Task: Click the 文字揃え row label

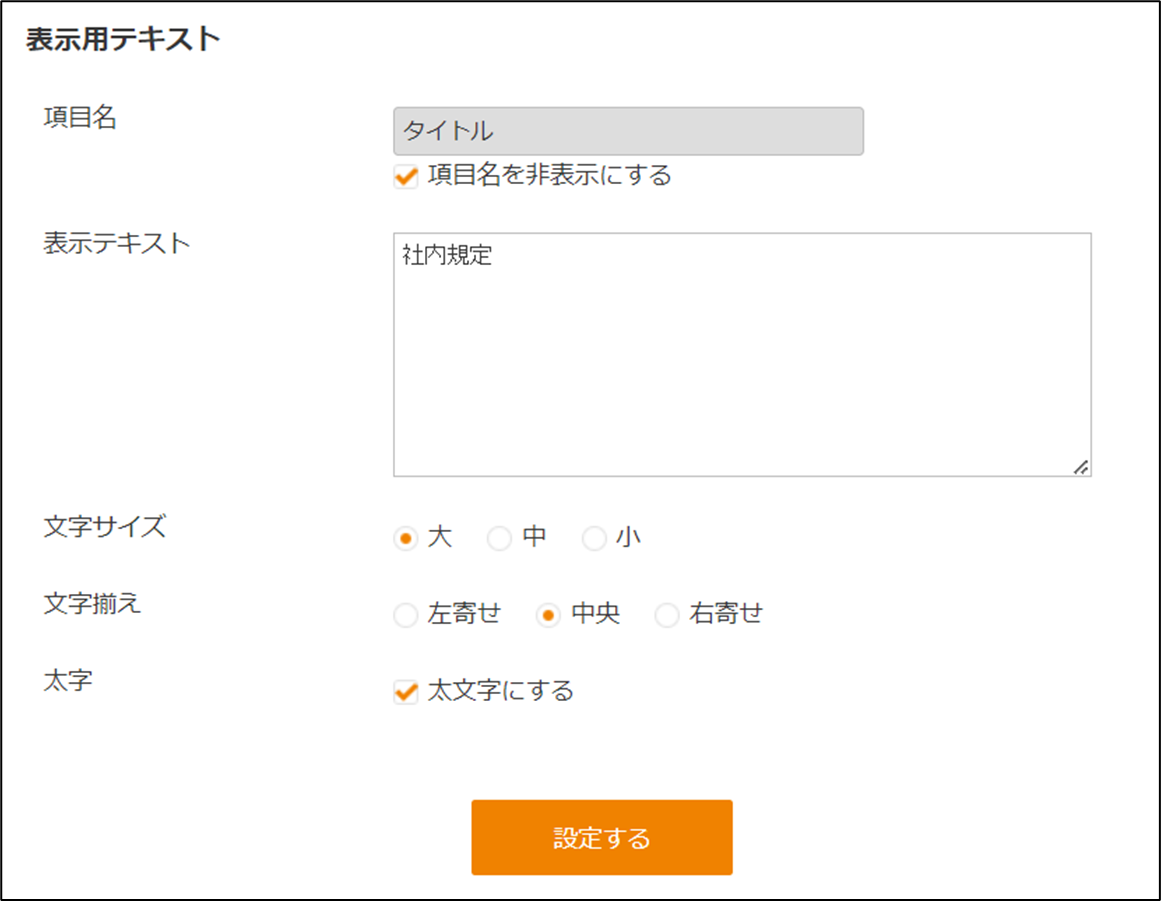Action: coord(92,603)
